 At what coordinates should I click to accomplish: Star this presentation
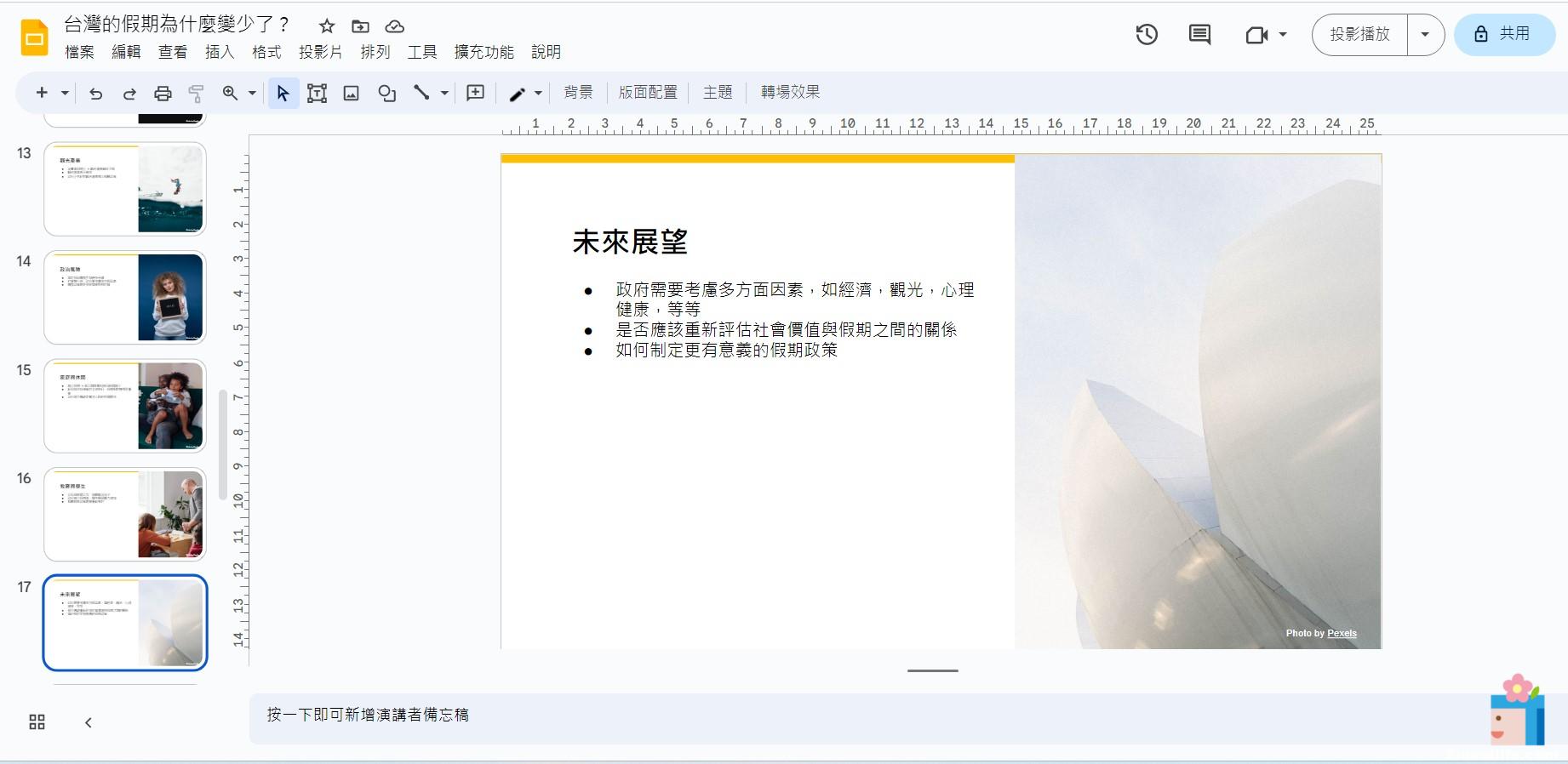point(327,26)
